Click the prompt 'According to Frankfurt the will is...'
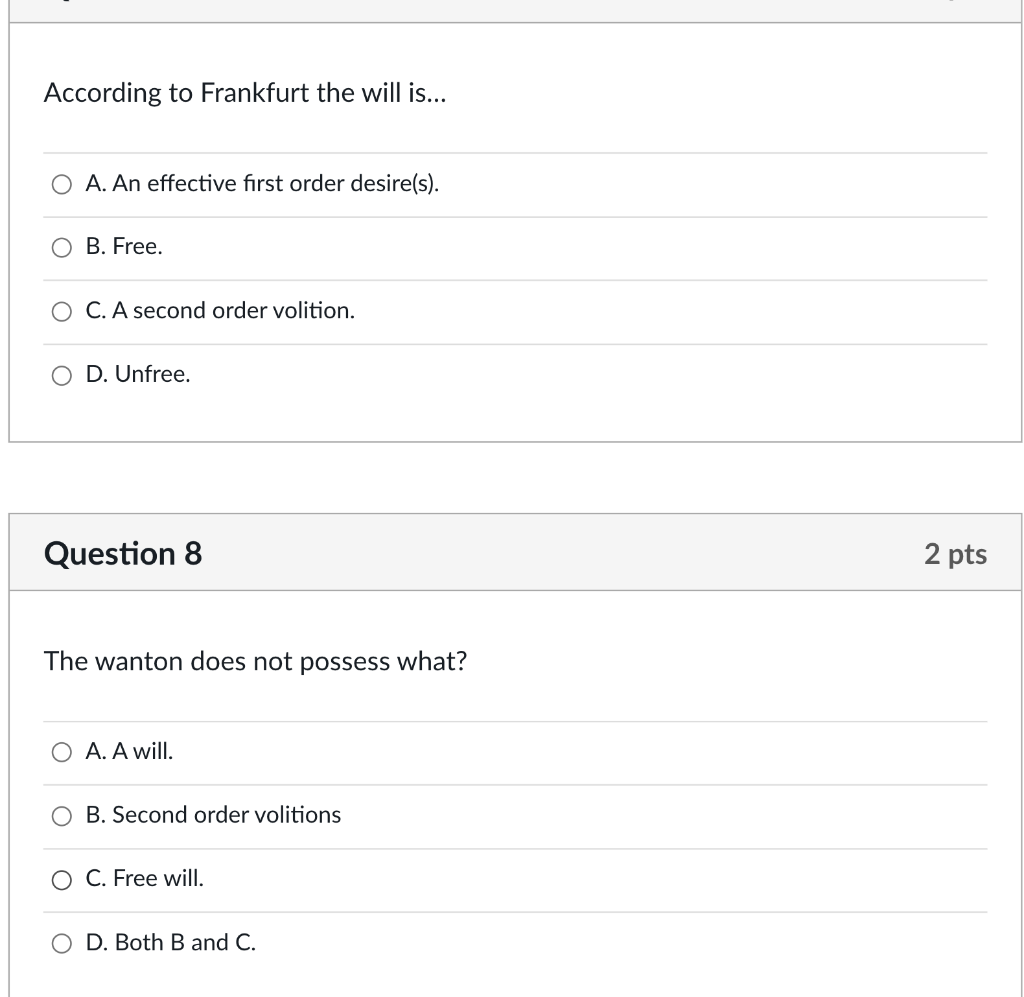 tap(245, 93)
